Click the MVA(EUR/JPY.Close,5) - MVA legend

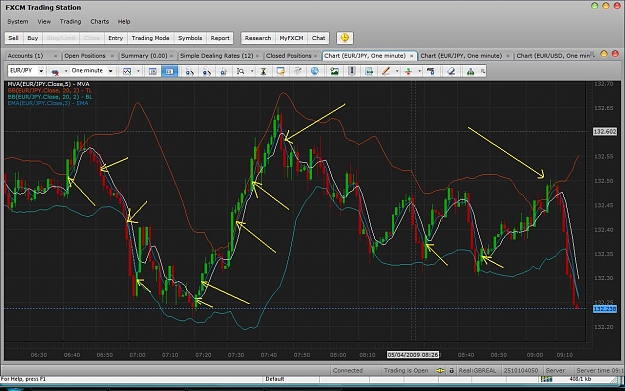(48, 84)
